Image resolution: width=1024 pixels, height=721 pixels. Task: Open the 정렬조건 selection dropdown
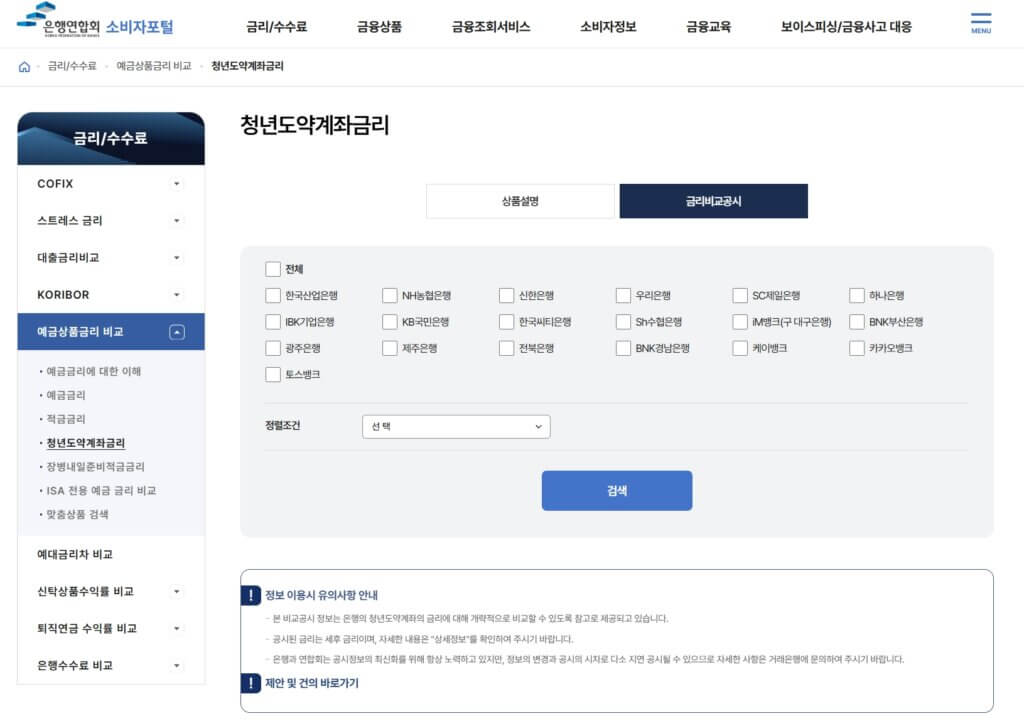456,425
